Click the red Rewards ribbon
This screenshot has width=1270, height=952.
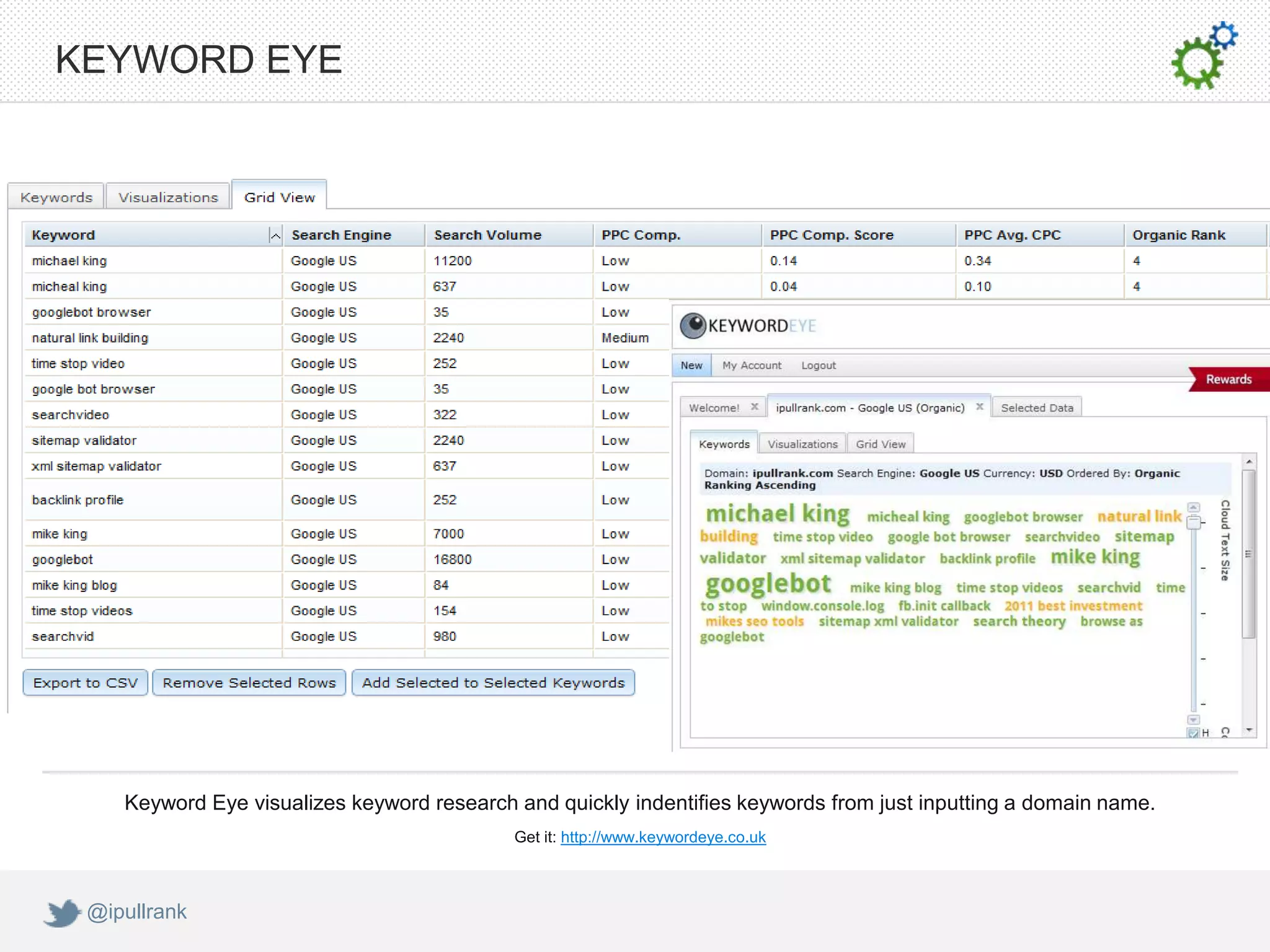pyautogui.click(x=1228, y=379)
